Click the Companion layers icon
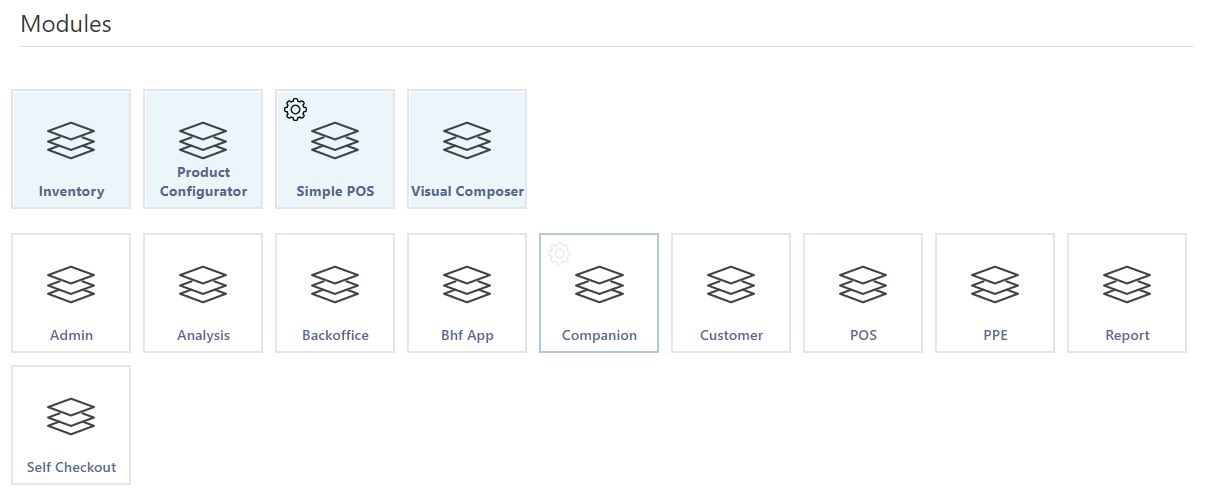Screen dimensions: 1224x493 pos(599,284)
